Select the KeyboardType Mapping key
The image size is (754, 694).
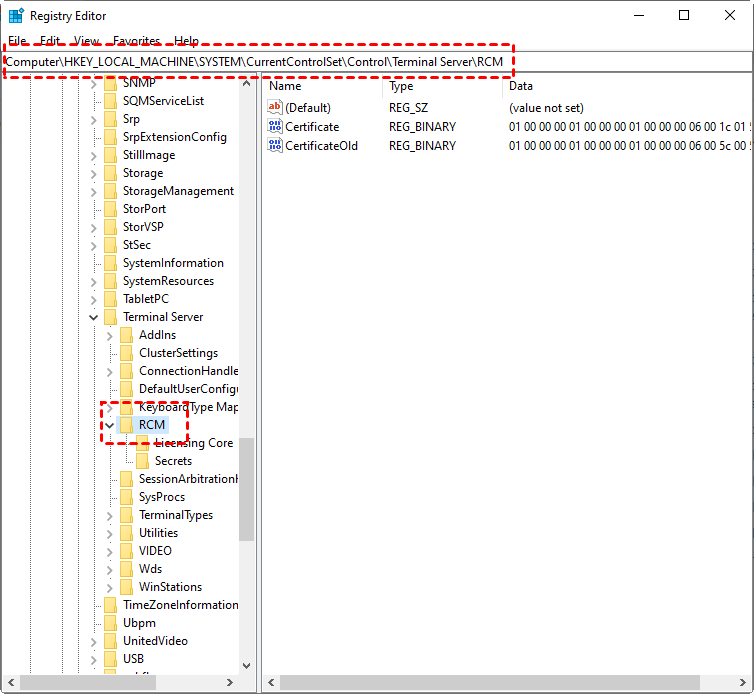tap(188, 407)
